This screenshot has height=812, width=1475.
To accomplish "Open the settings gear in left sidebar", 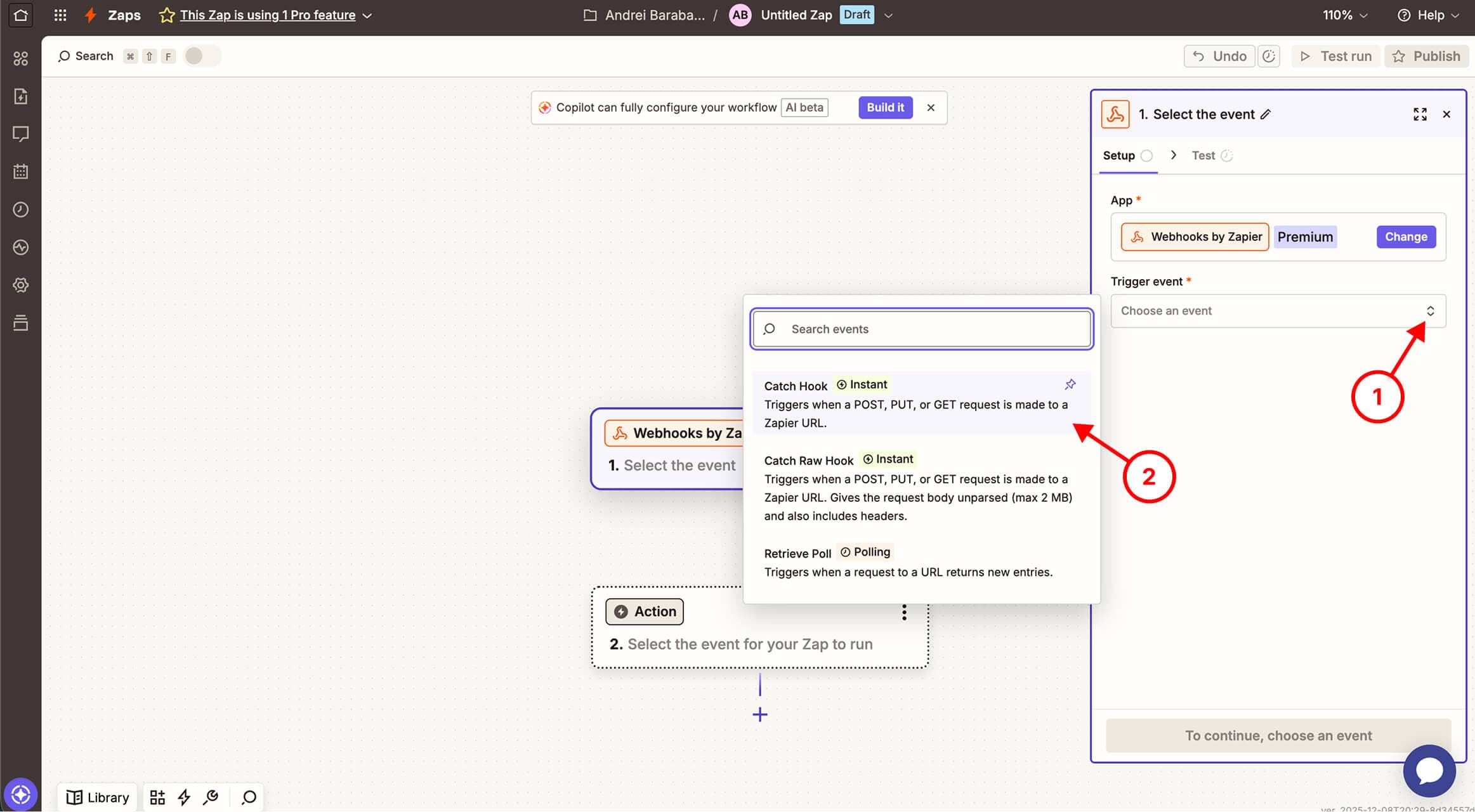I will tap(20, 285).
